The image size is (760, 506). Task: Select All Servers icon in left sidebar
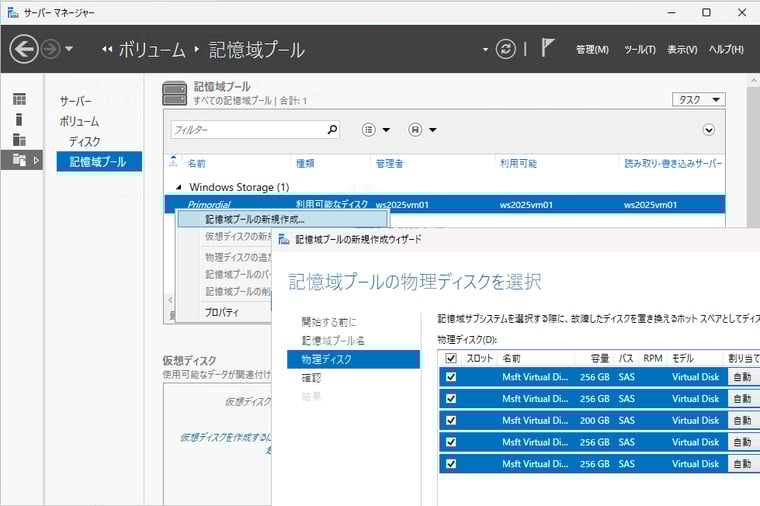pyautogui.click(x=19, y=139)
